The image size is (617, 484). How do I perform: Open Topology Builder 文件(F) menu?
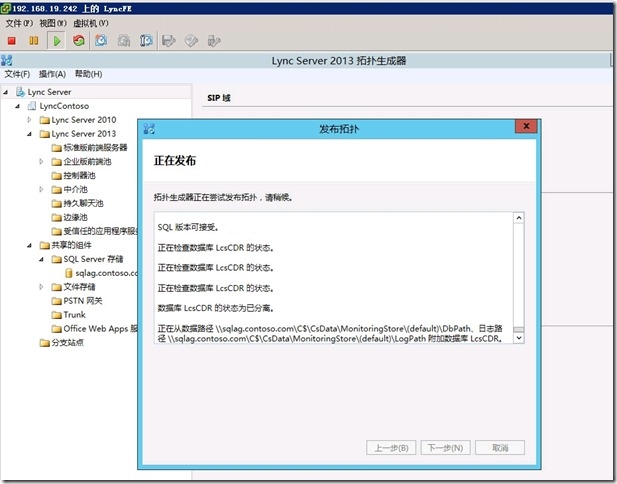17,74
